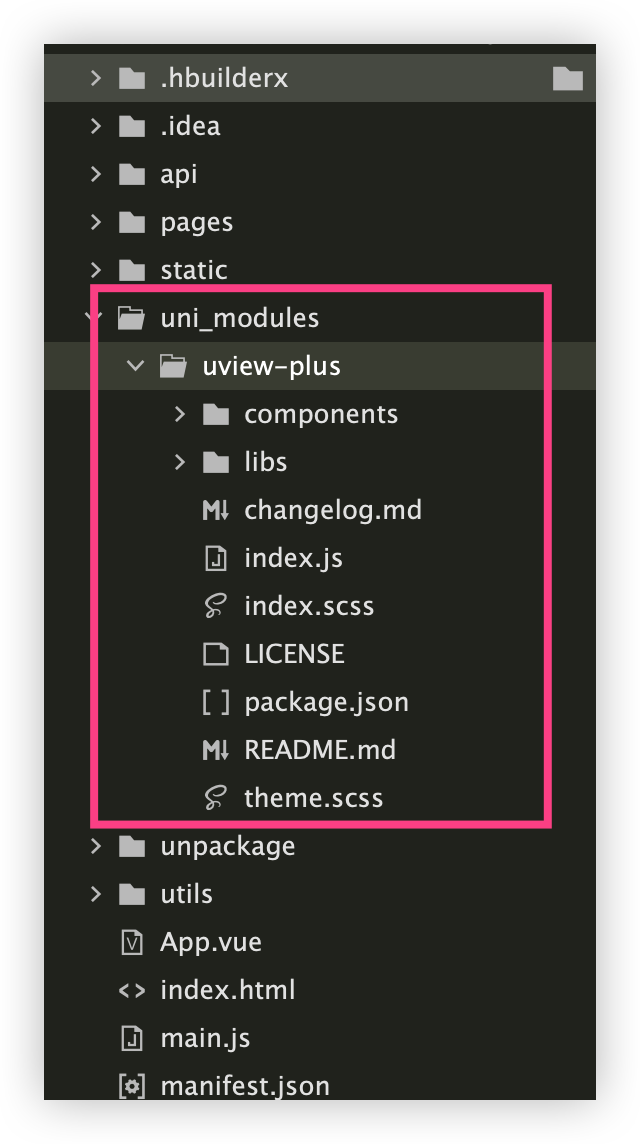Select the static folder label
The width and height of the screenshot is (640, 1144).
pyautogui.click(x=193, y=270)
